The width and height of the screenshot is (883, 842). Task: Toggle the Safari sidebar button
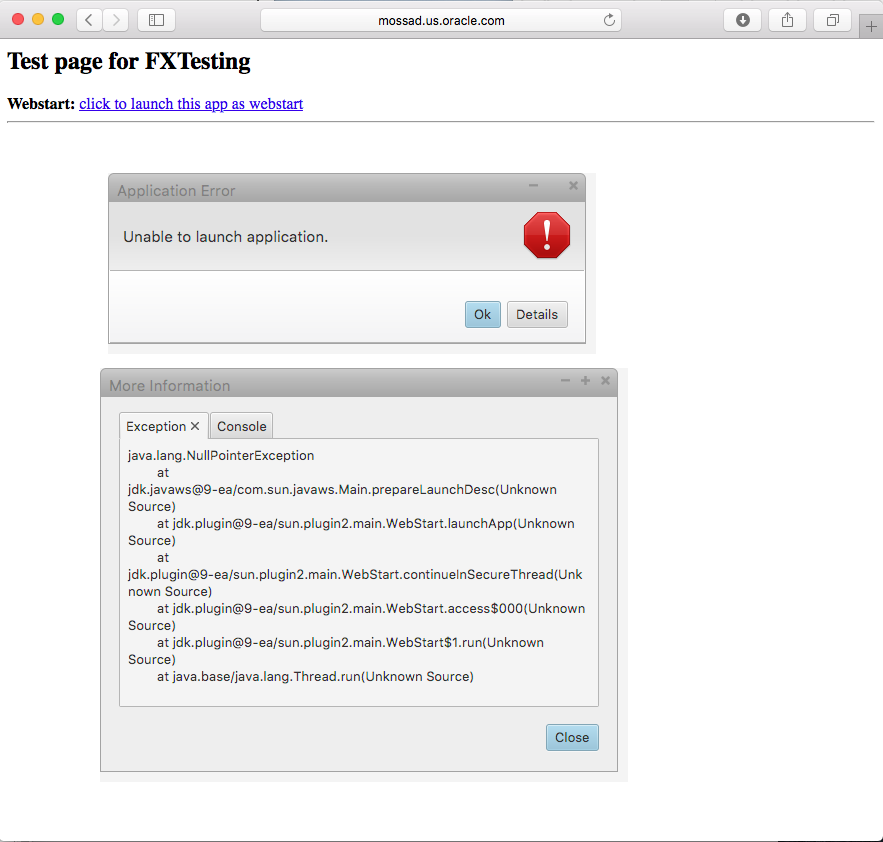coord(156,20)
